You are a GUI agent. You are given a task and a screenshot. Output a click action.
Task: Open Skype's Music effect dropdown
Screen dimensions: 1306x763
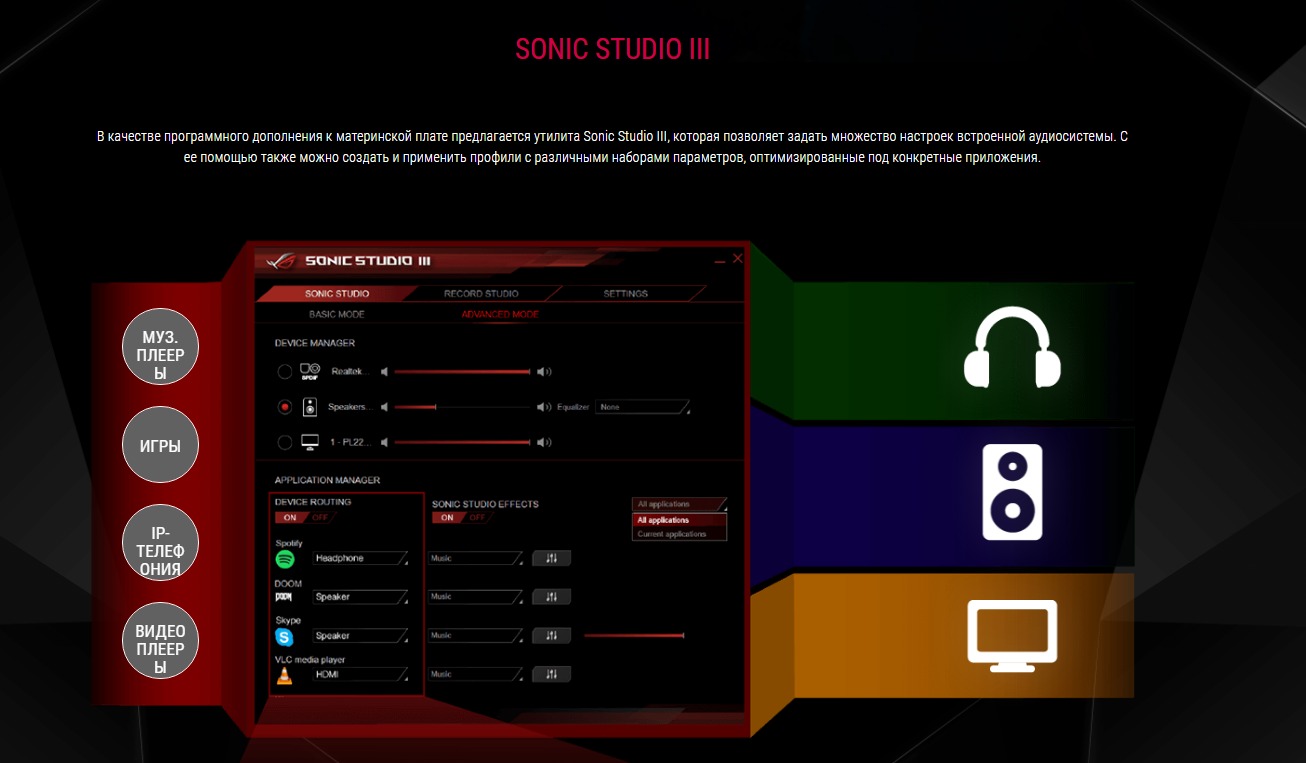(476, 635)
